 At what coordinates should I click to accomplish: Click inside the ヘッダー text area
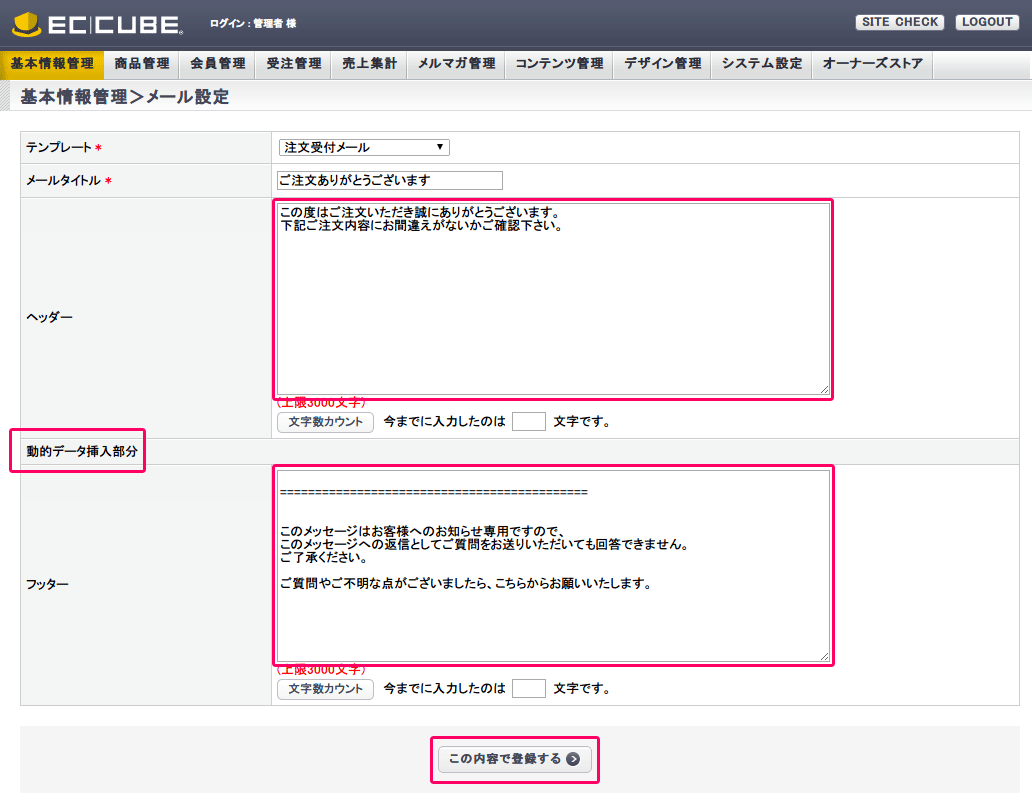(552, 300)
